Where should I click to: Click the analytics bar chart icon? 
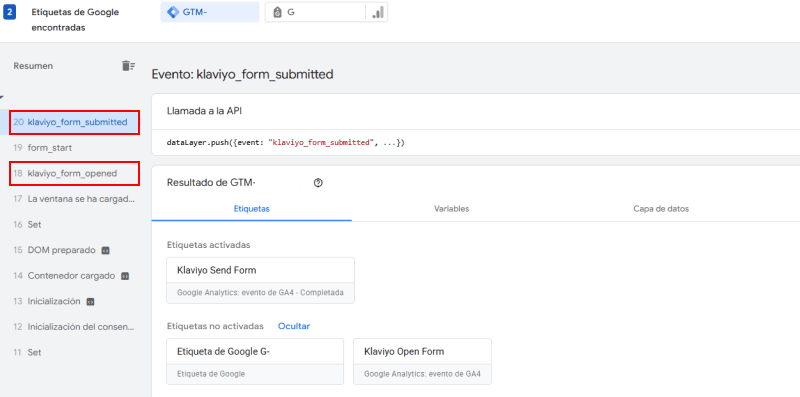378,13
